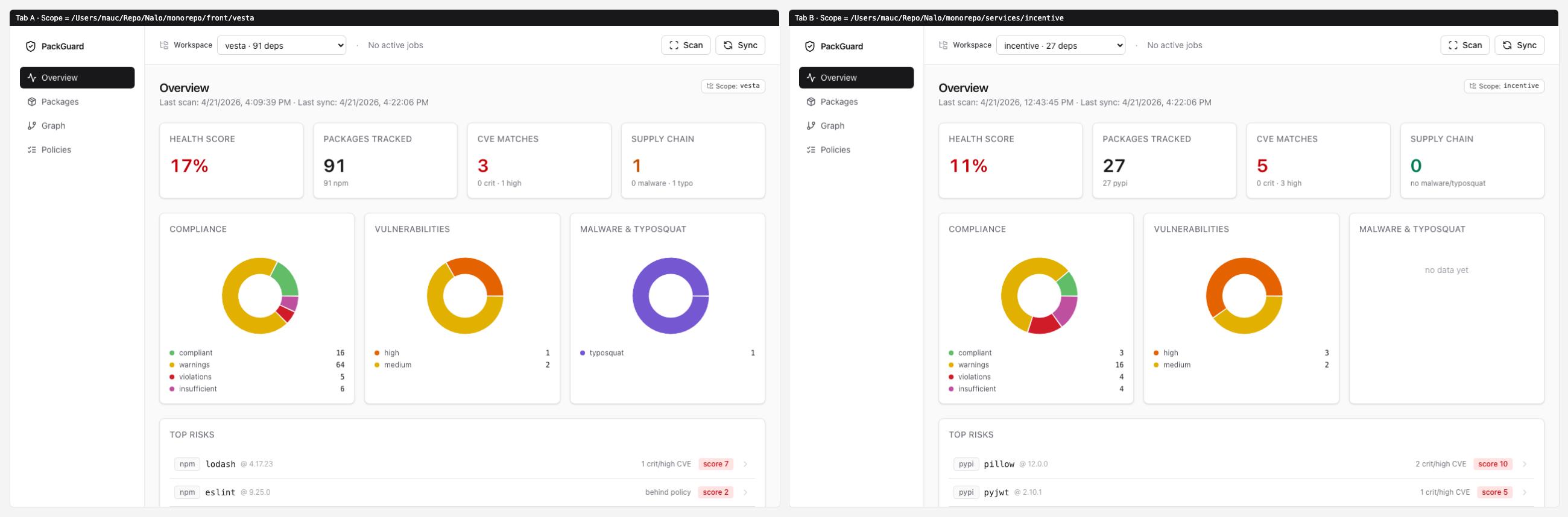Click the Workspace tree icon in Tab B header

pyautogui.click(x=943, y=45)
